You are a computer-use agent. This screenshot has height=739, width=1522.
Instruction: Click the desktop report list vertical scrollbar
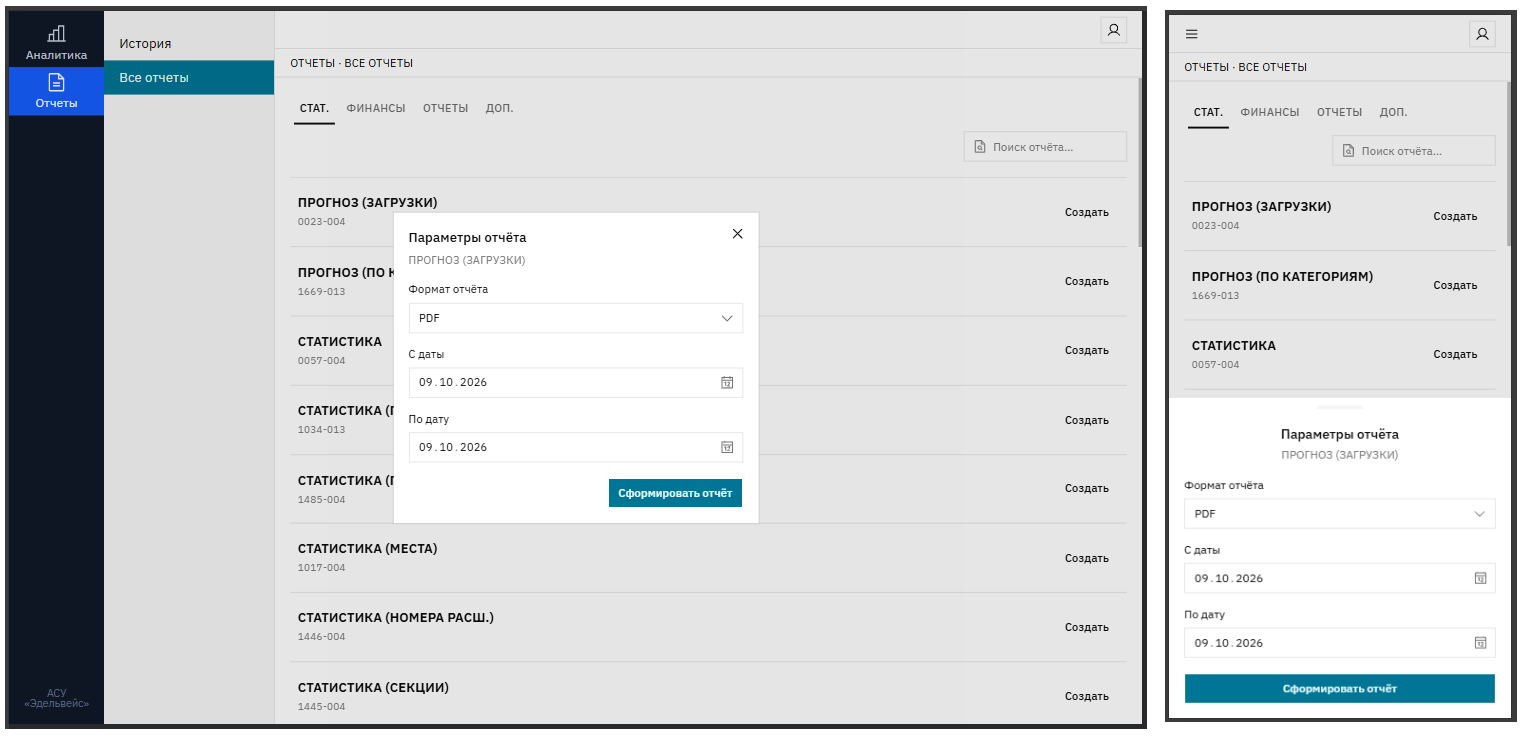[x=1141, y=162]
